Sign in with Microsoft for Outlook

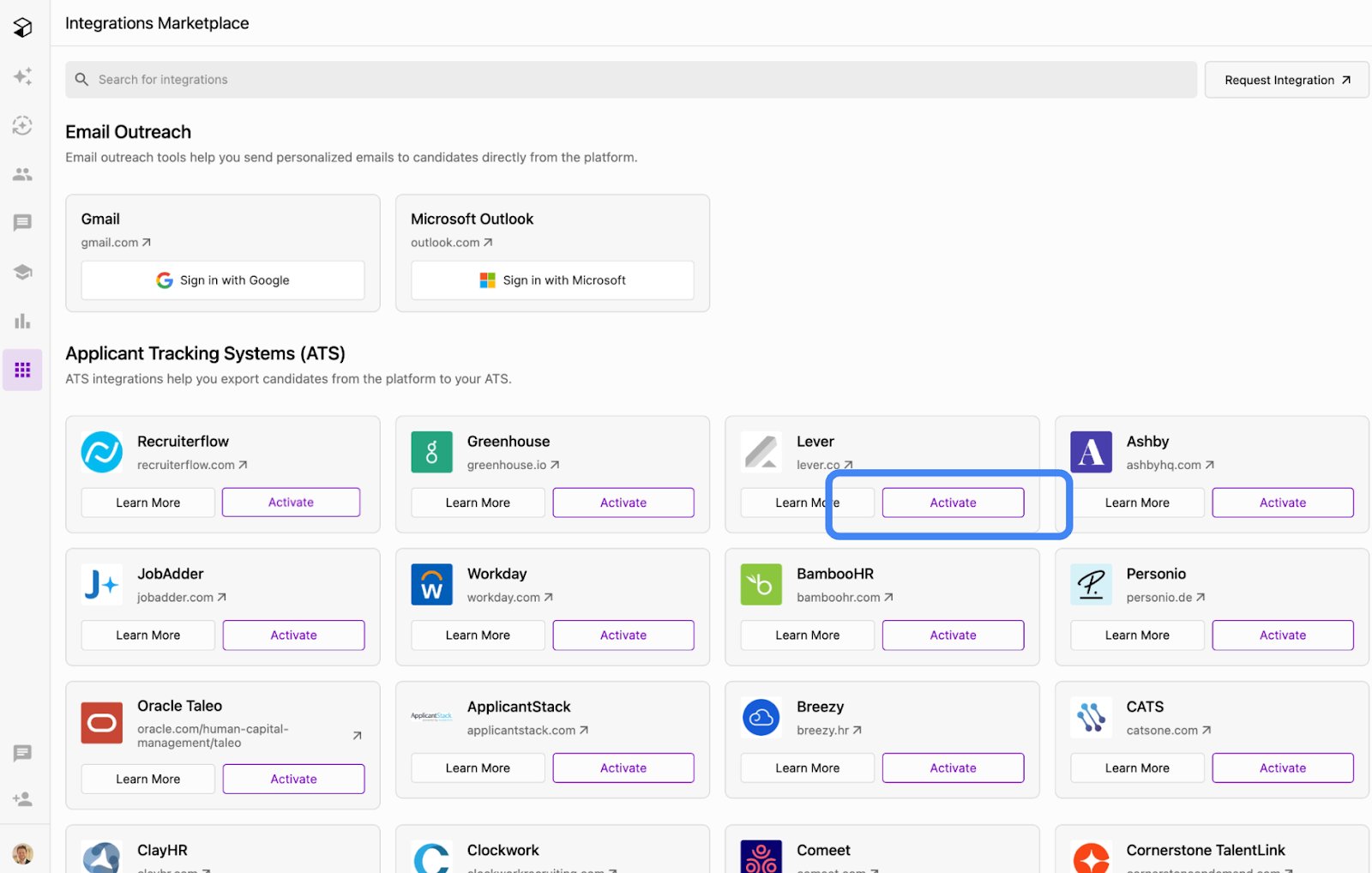552,280
